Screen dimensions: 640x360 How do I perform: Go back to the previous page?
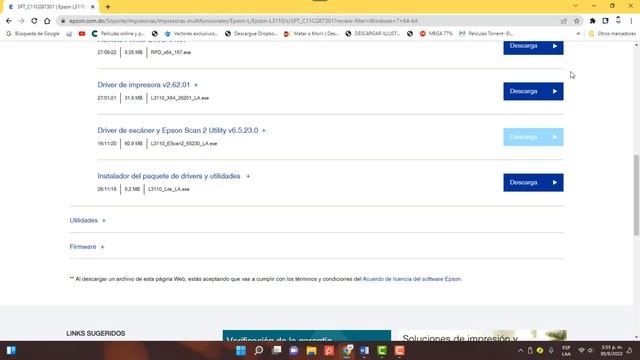(9, 21)
